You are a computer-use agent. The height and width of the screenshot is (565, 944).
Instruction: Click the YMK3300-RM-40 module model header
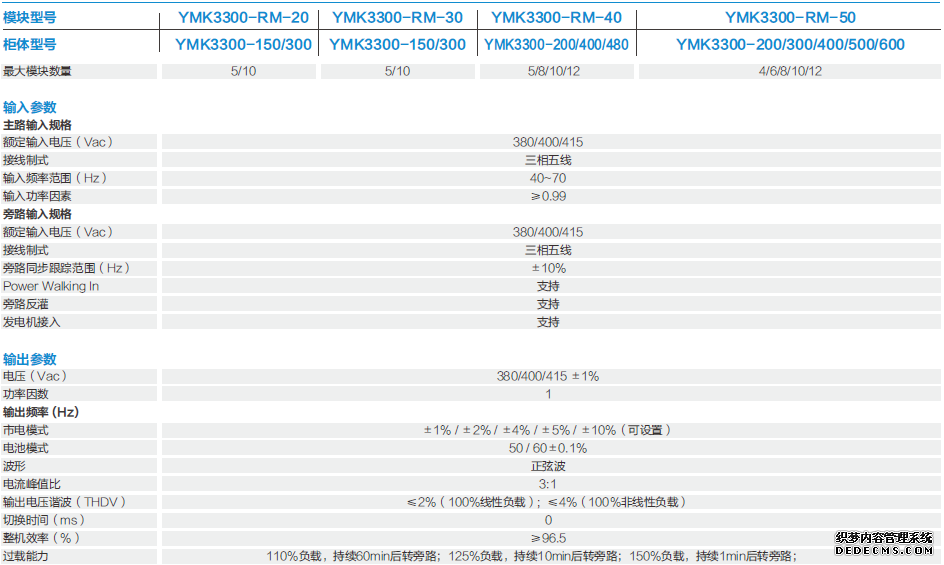click(x=557, y=17)
